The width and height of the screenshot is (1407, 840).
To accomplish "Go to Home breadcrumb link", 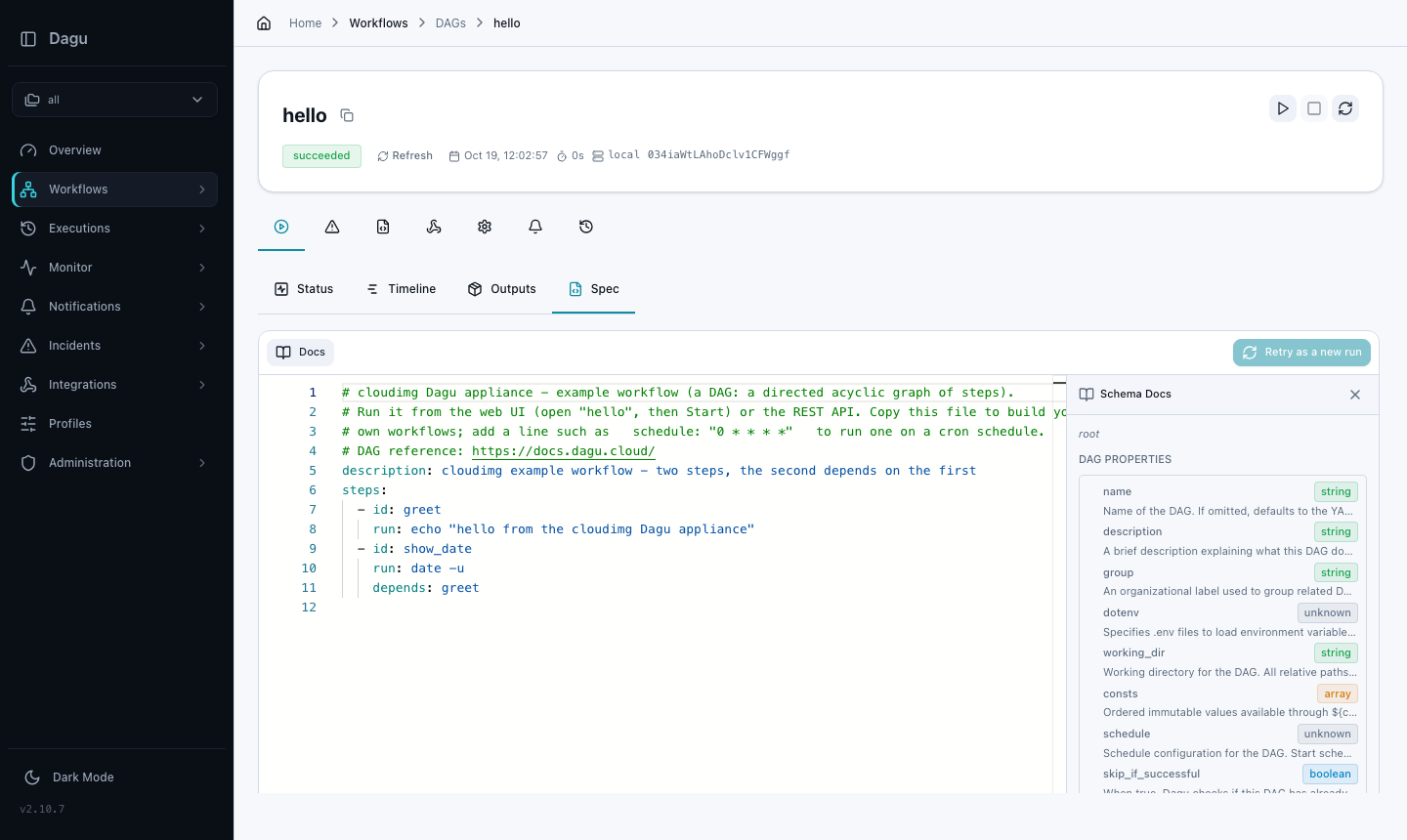I will pyautogui.click(x=305, y=22).
